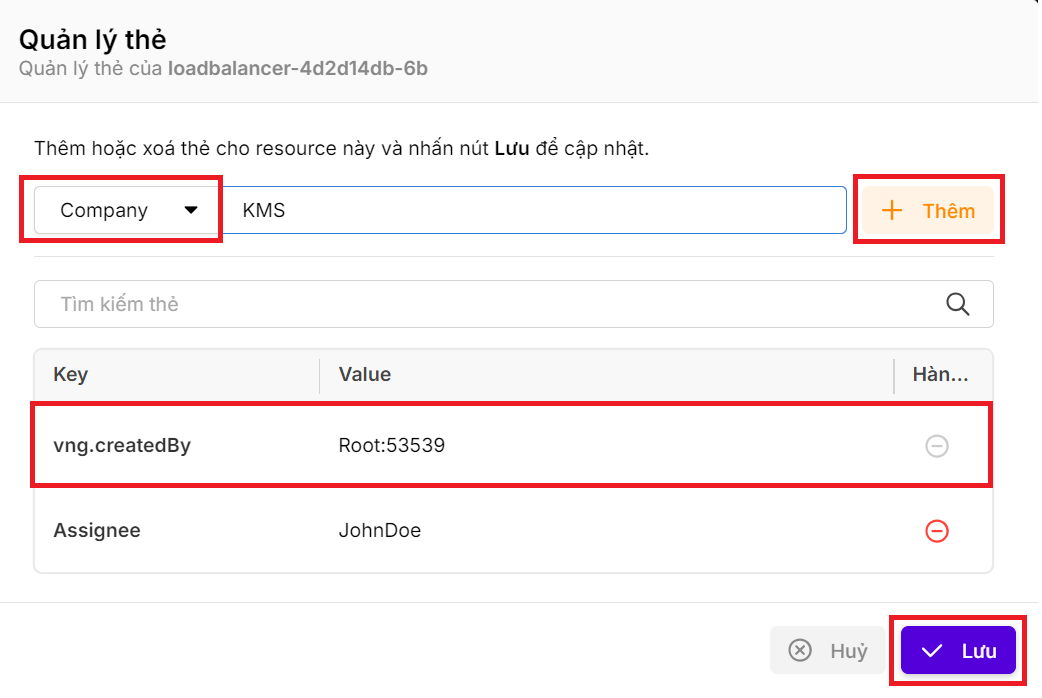Click into the Tìm kiếm thẻ search box
Image resolution: width=1042 pixels, height=698 pixels.
click(x=480, y=304)
